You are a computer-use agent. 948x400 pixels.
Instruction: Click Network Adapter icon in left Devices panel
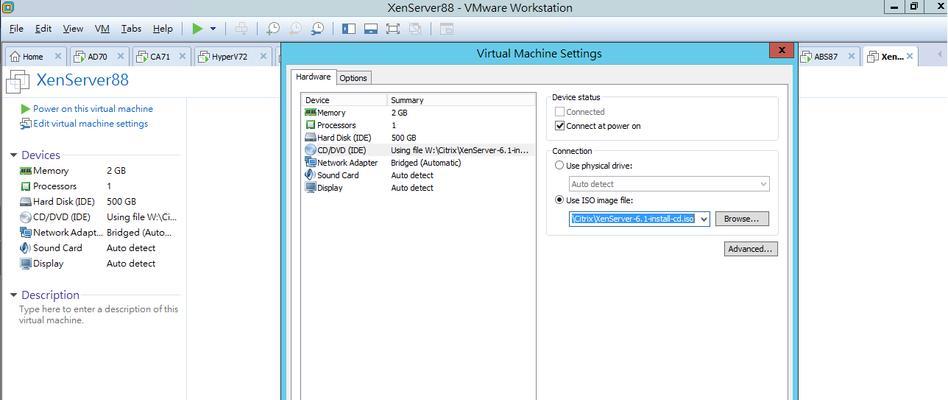click(25, 233)
